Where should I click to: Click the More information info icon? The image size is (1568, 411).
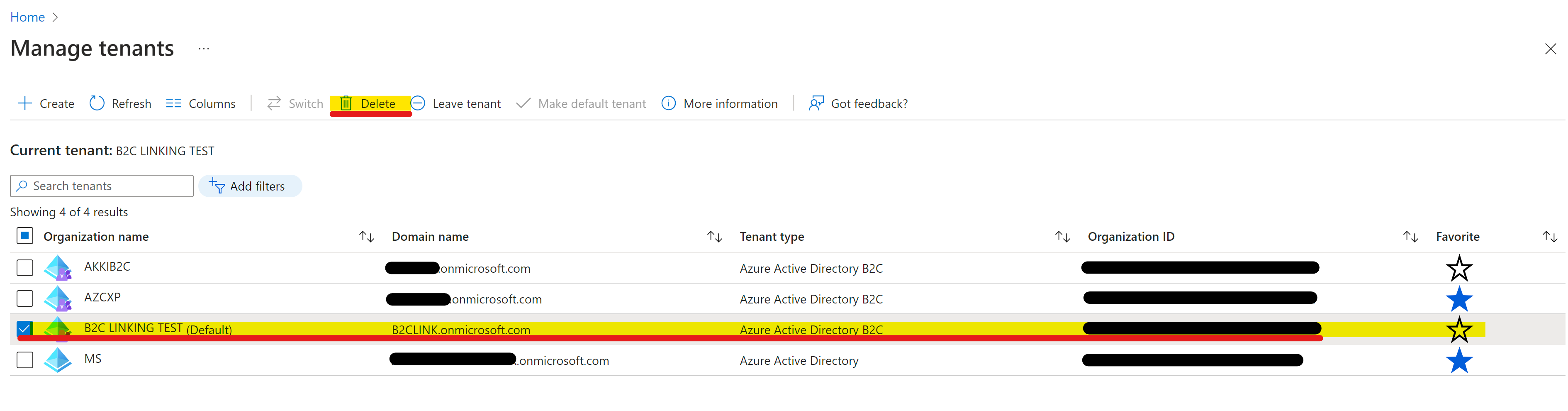click(668, 103)
